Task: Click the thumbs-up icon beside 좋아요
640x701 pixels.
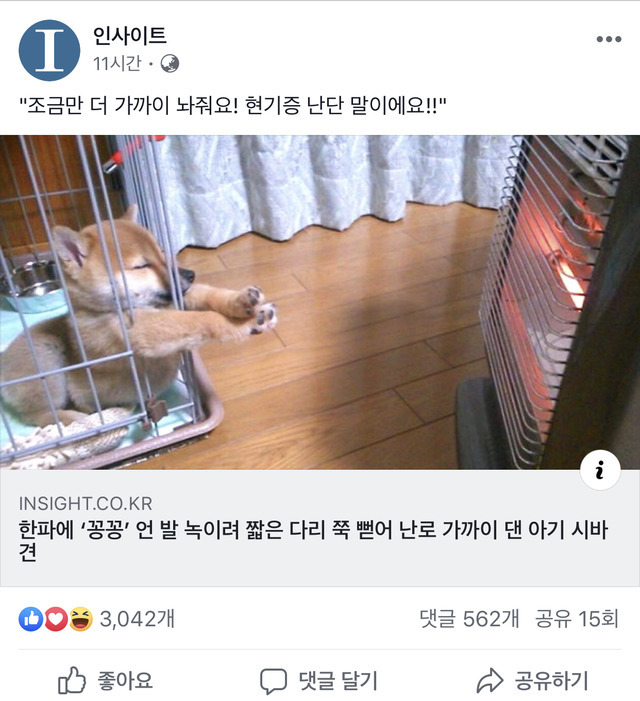Action: pos(72,680)
